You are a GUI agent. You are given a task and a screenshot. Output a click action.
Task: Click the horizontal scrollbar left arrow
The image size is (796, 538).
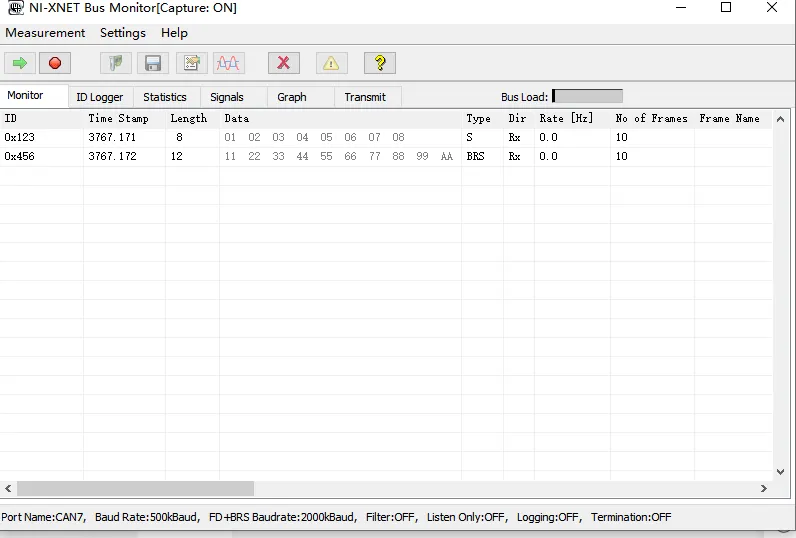point(8,488)
